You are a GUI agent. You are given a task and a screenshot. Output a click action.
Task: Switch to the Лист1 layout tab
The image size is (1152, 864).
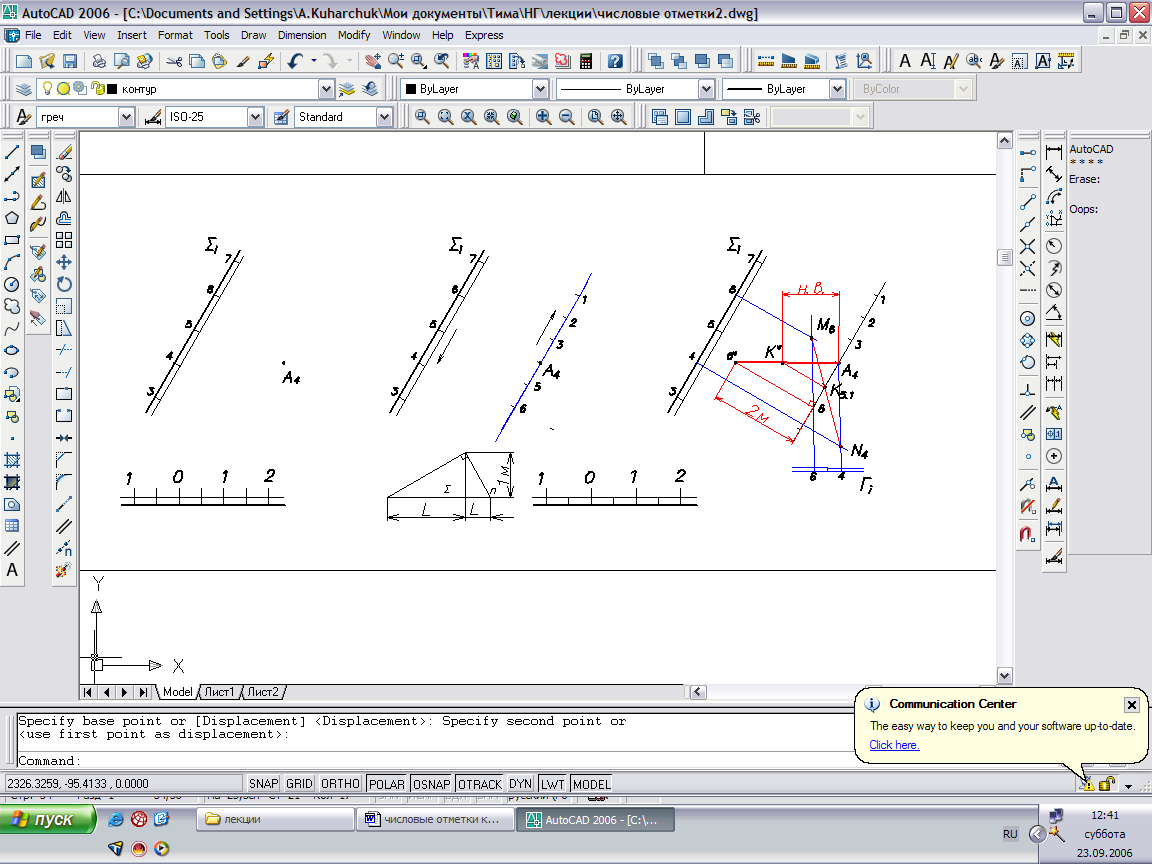tap(219, 692)
